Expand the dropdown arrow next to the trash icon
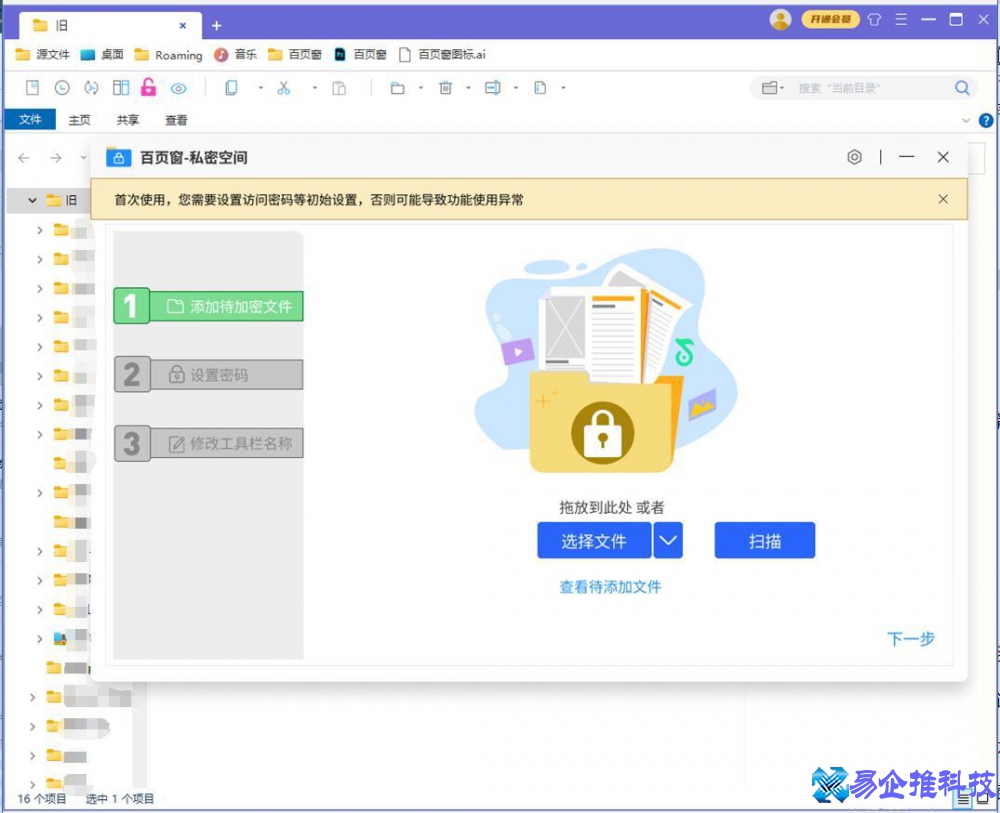This screenshot has width=1000, height=813. (x=468, y=88)
